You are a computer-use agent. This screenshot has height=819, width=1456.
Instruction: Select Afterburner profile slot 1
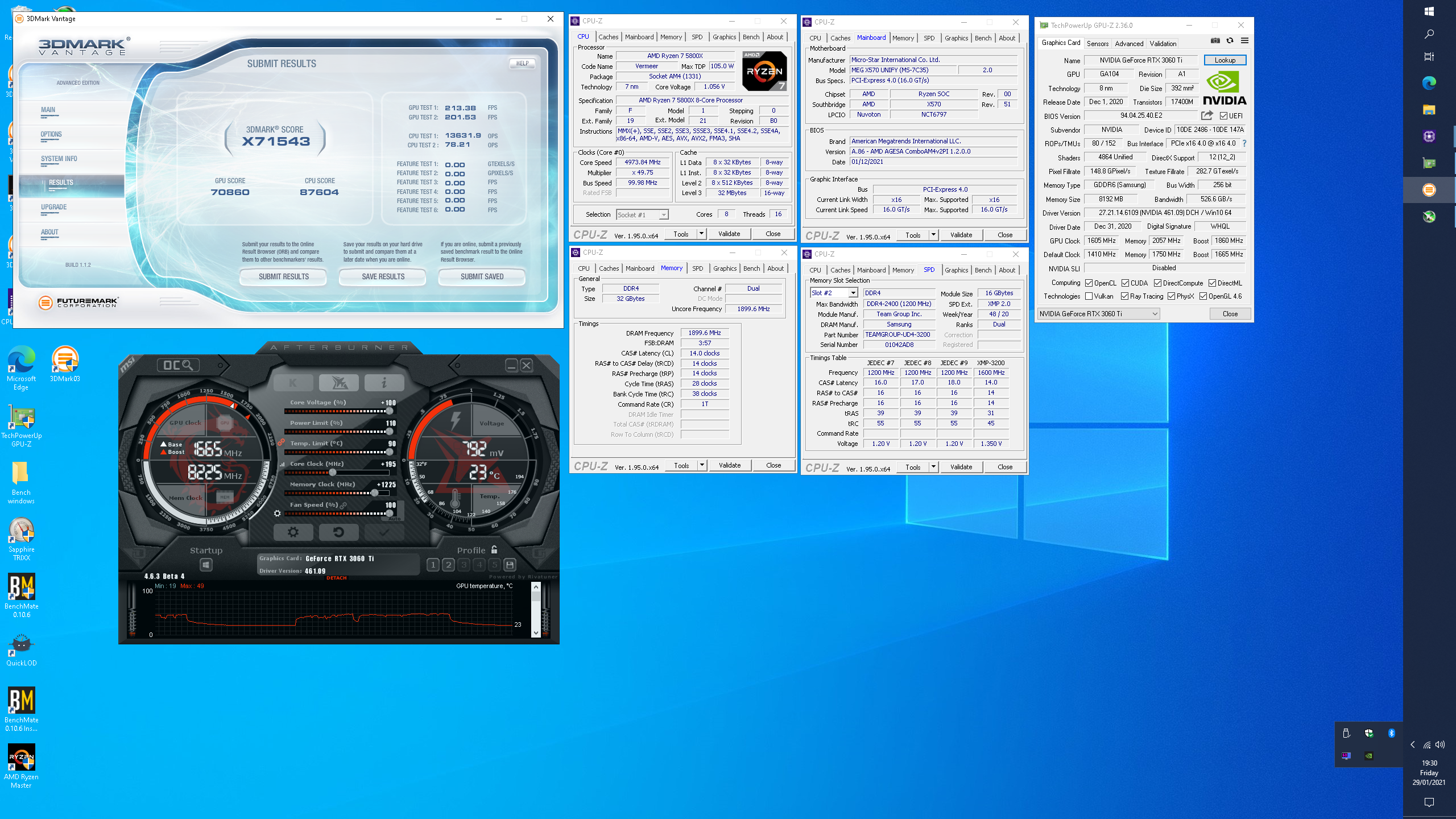(x=433, y=565)
